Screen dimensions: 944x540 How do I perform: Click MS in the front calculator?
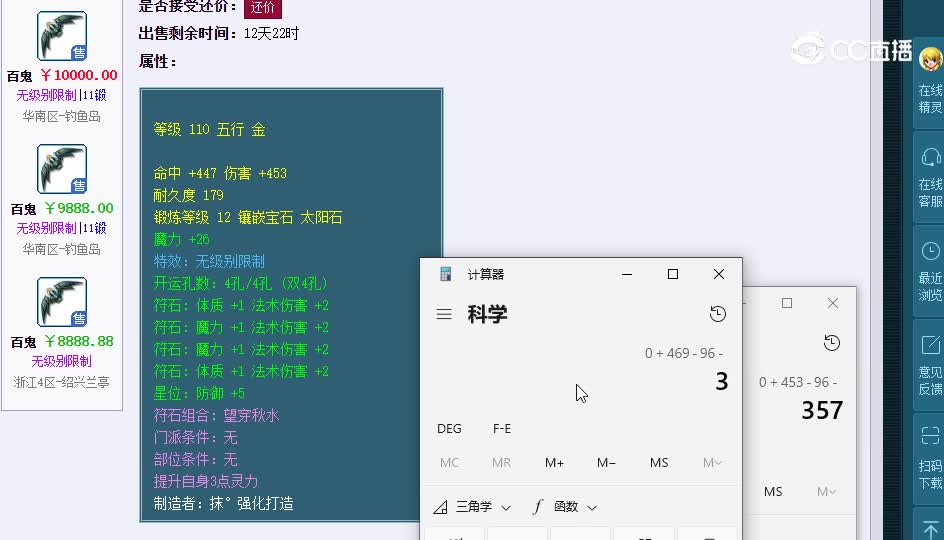tap(659, 462)
